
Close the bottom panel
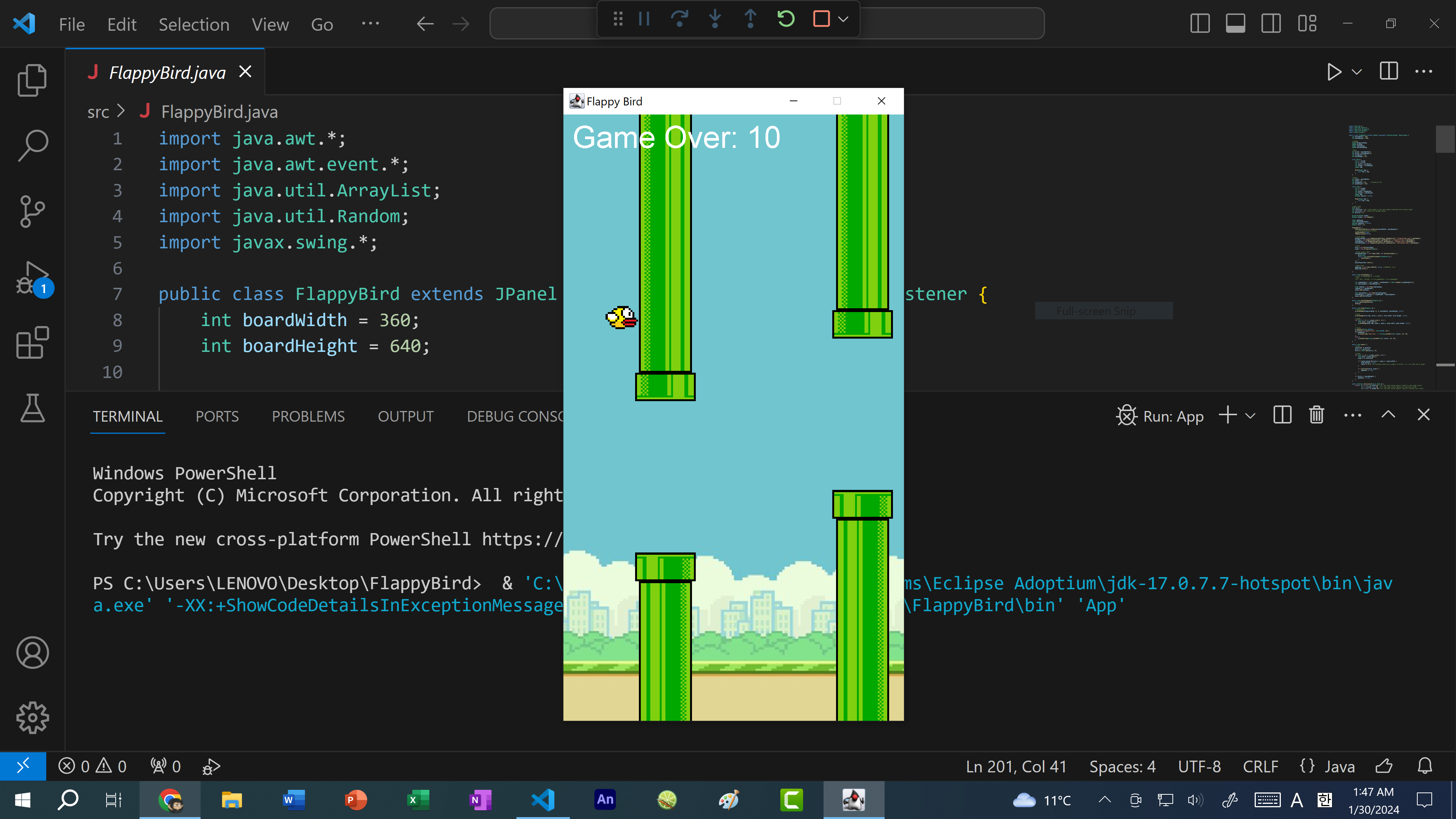pyautogui.click(x=1423, y=415)
